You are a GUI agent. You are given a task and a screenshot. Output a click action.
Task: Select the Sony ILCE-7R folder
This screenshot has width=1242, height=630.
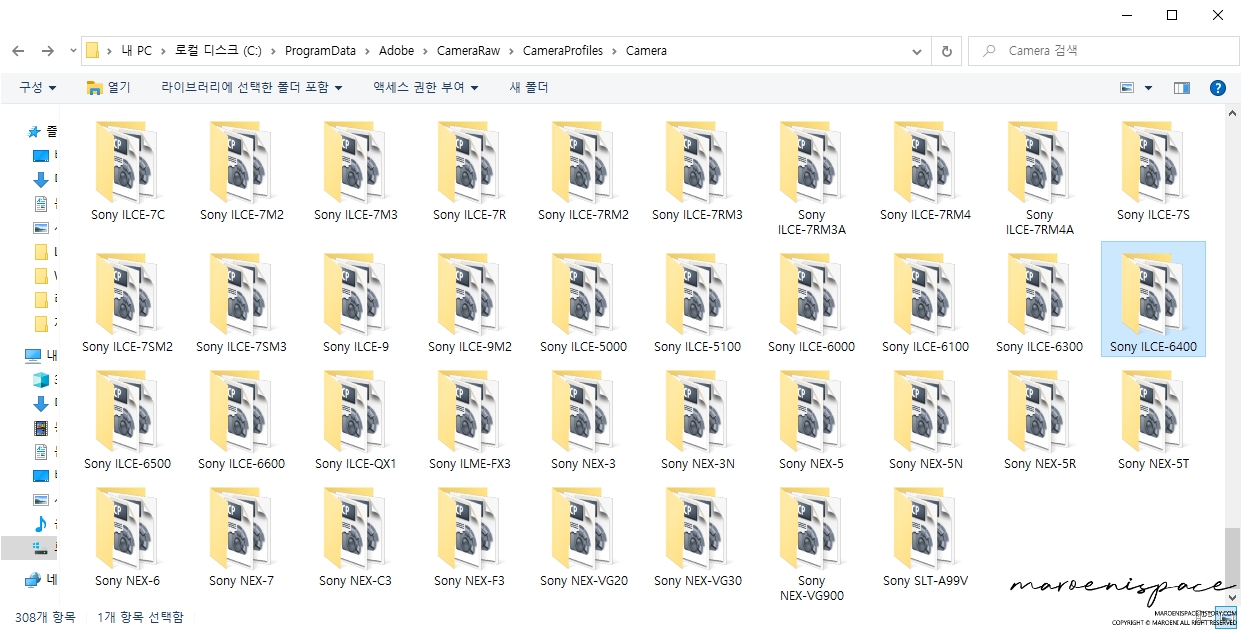click(469, 170)
